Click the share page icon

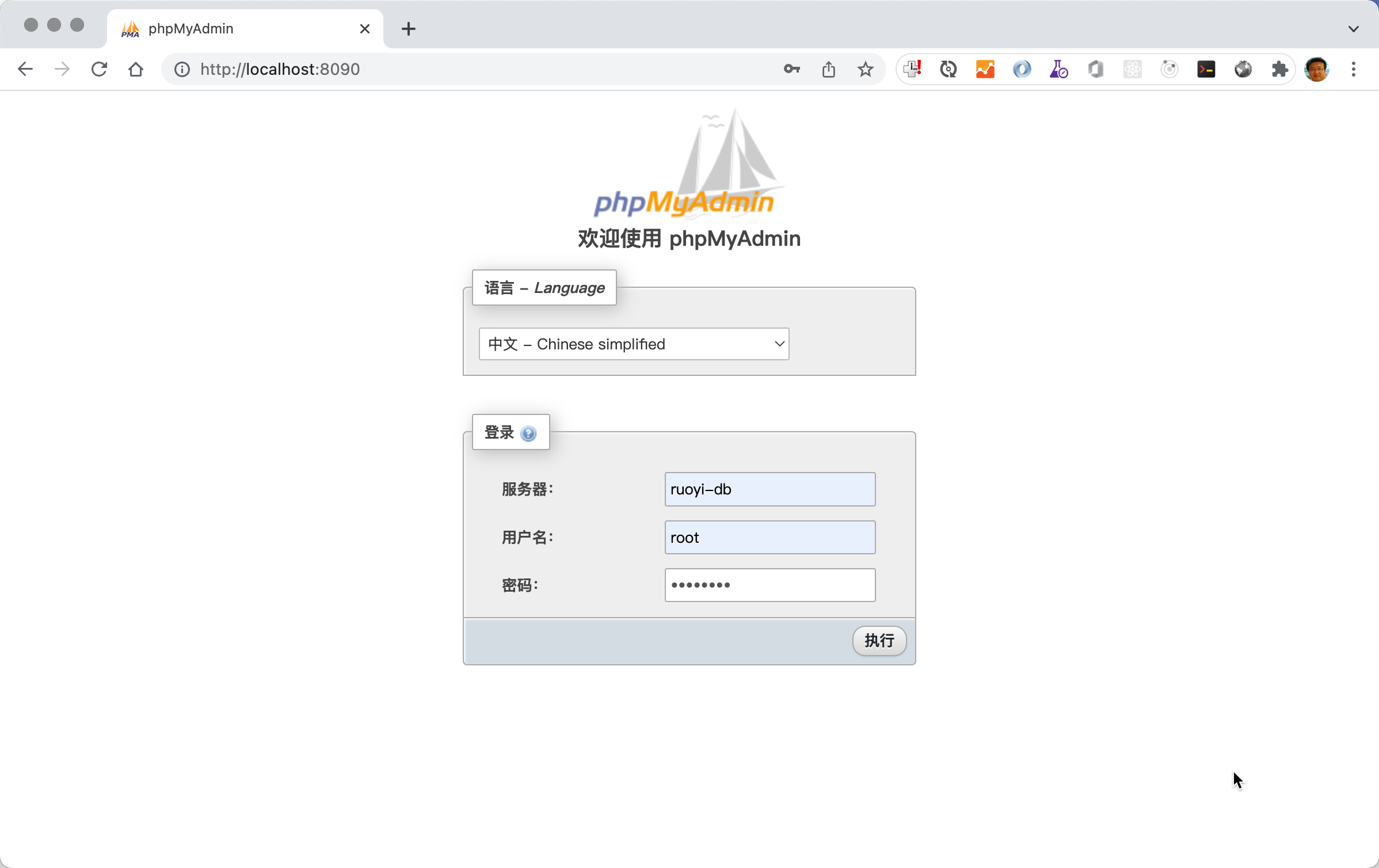tap(829, 69)
